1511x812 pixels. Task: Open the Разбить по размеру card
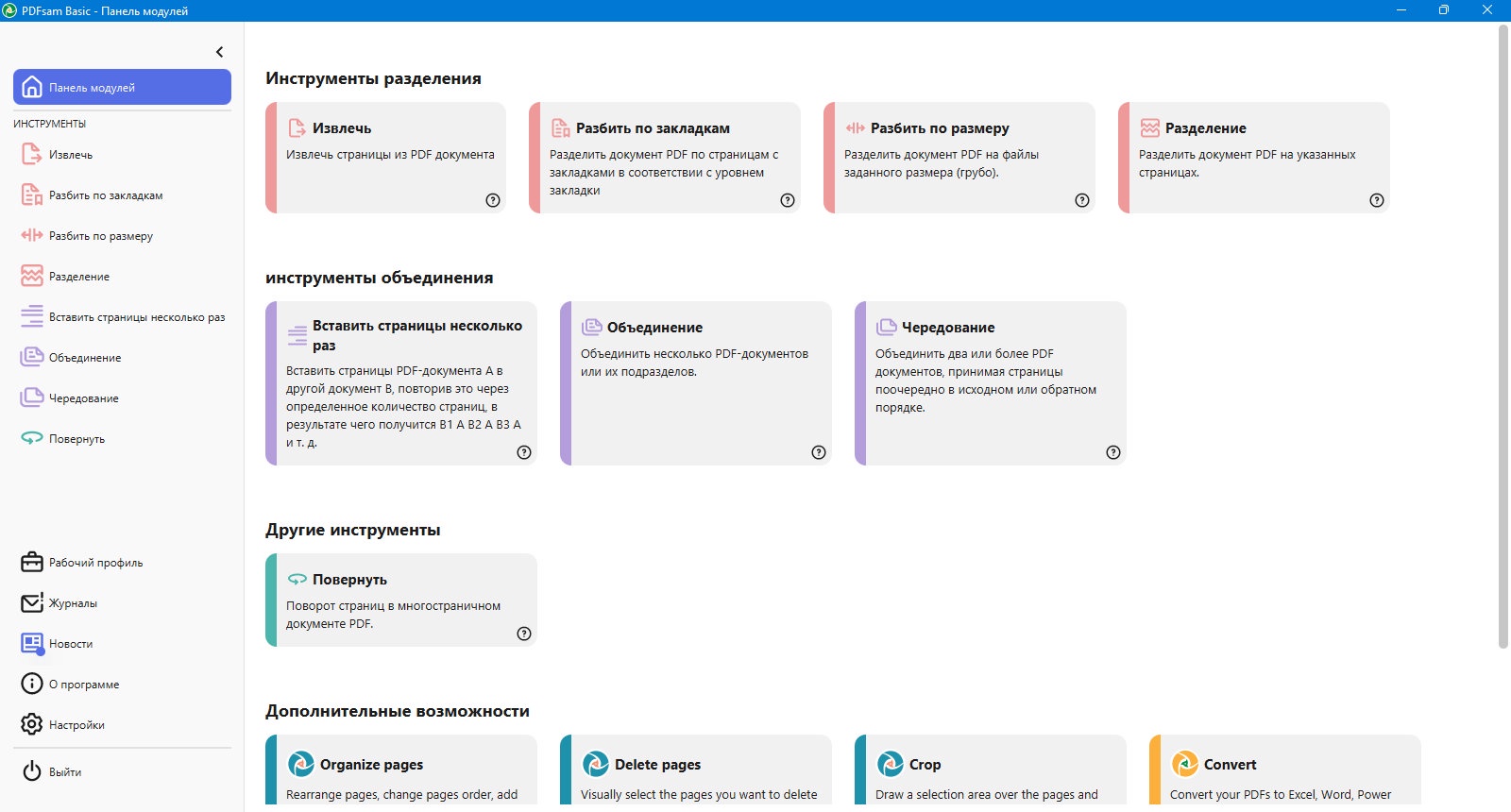(x=959, y=158)
